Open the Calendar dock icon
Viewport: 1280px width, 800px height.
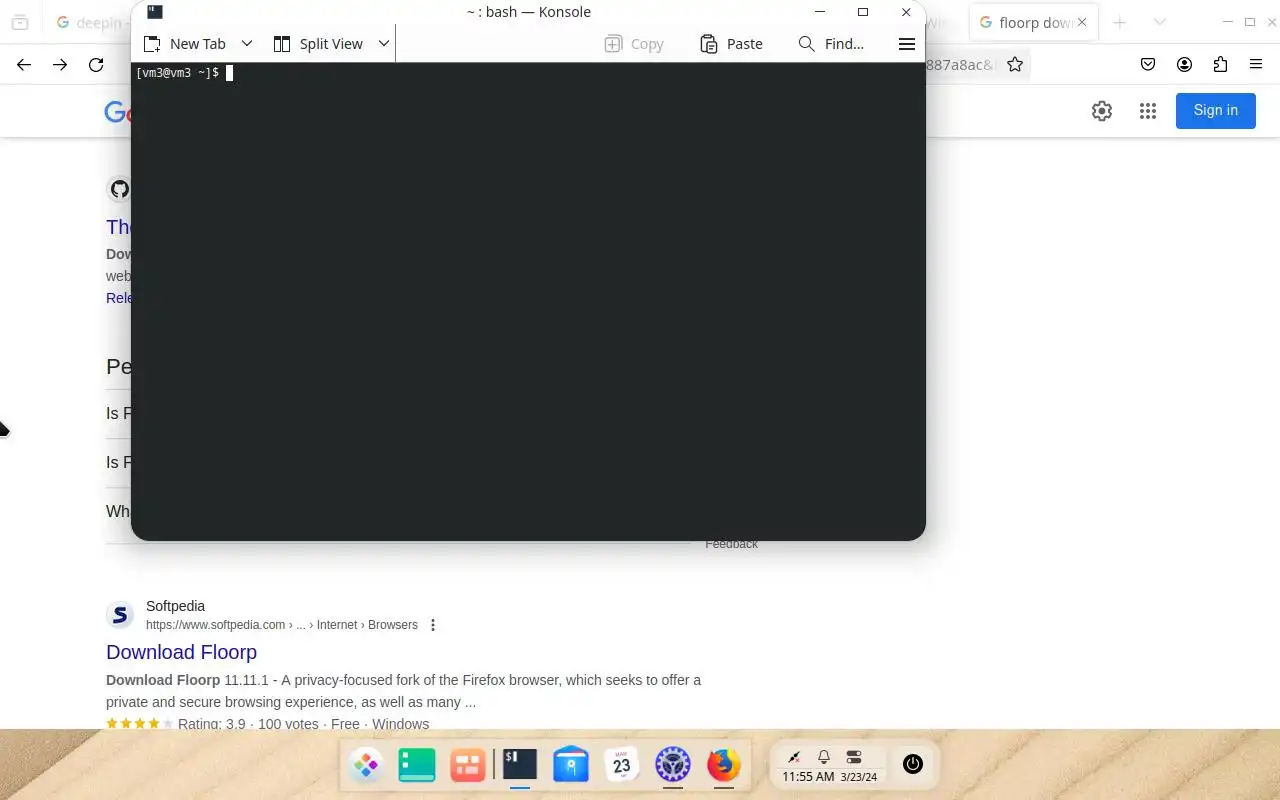tap(622, 766)
